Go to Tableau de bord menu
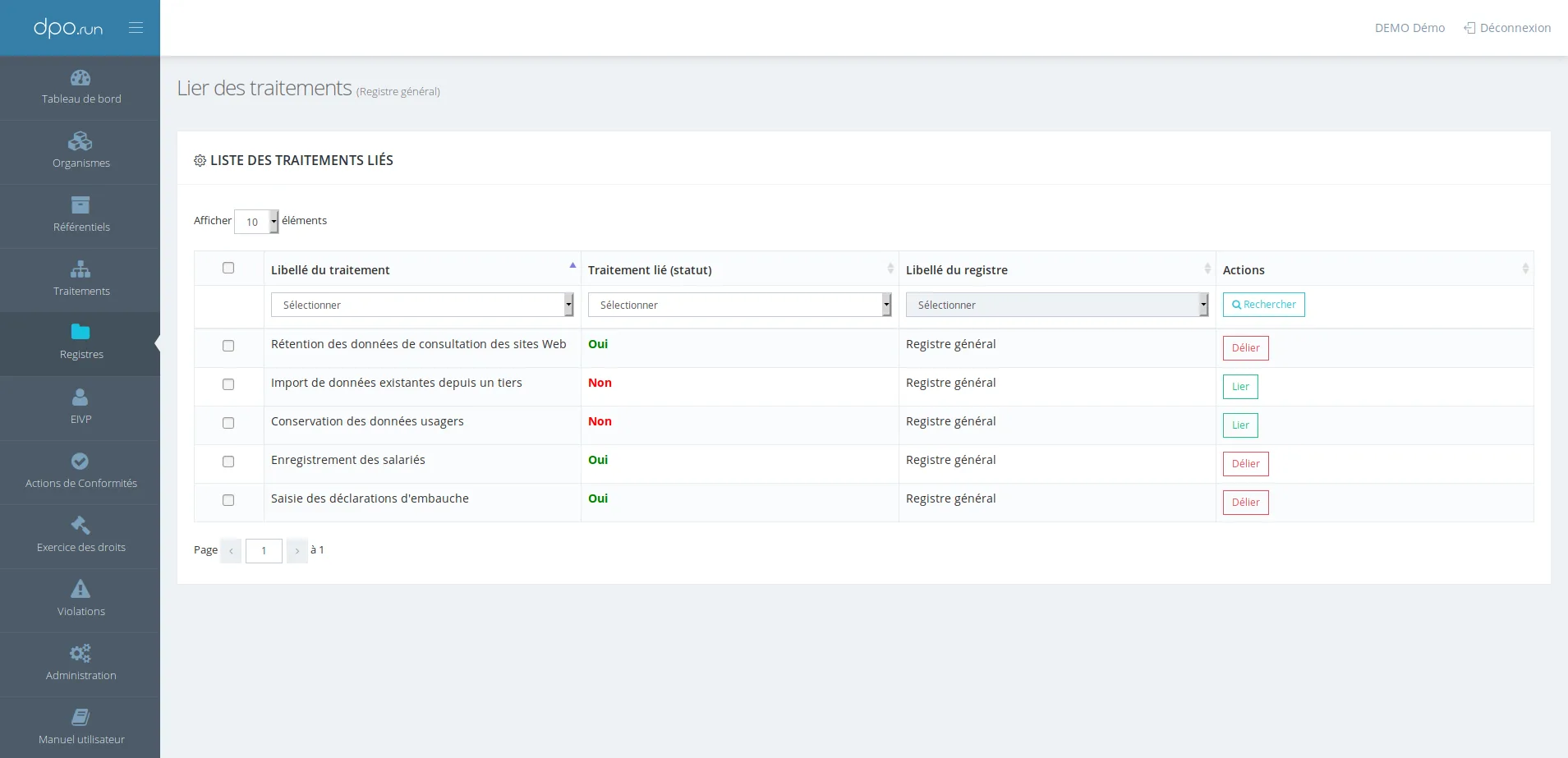Screen dimensions: 1568x758 81,99
